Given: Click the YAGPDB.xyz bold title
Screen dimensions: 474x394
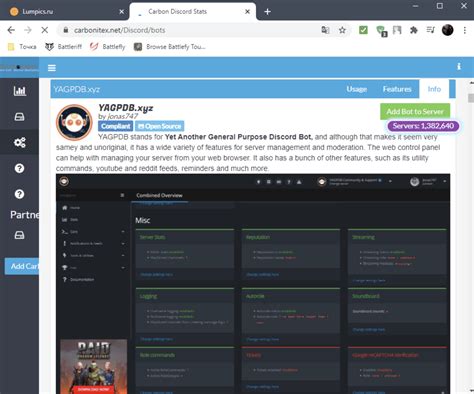Looking at the screenshot, I should [x=126, y=108].
